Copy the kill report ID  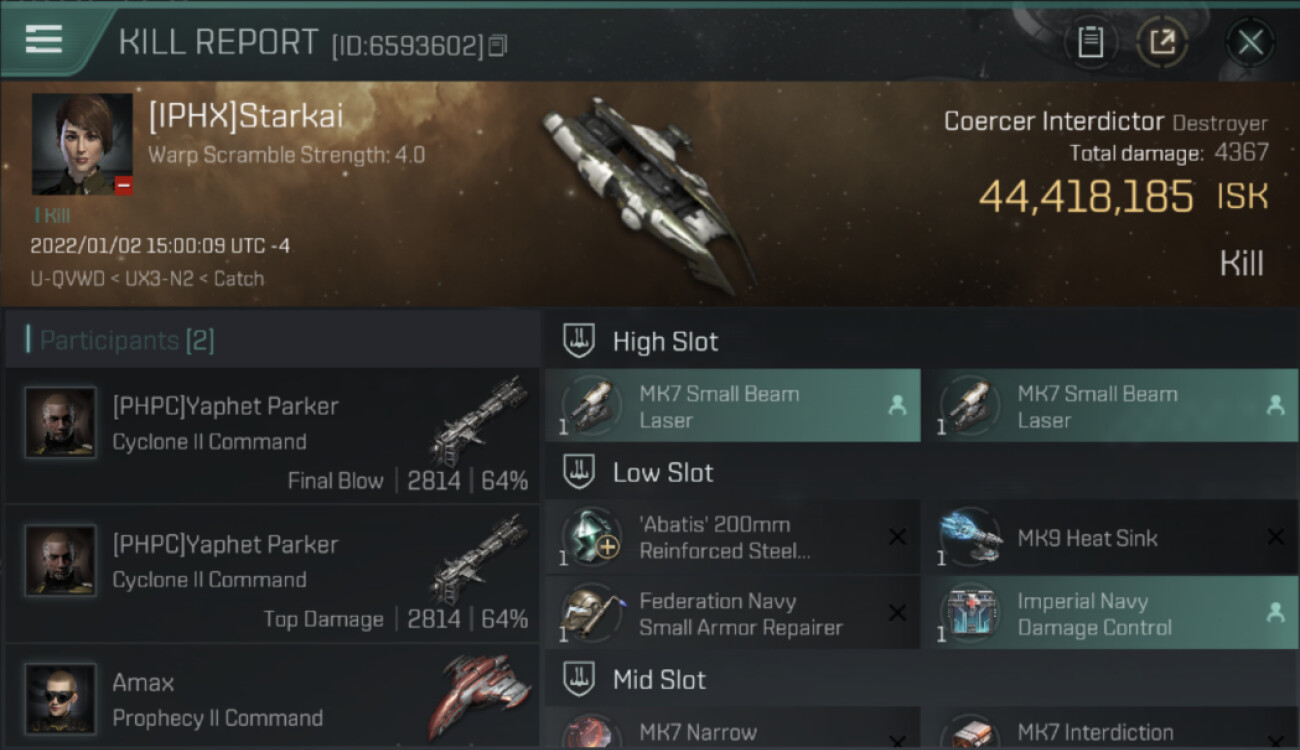click(498, 45)
